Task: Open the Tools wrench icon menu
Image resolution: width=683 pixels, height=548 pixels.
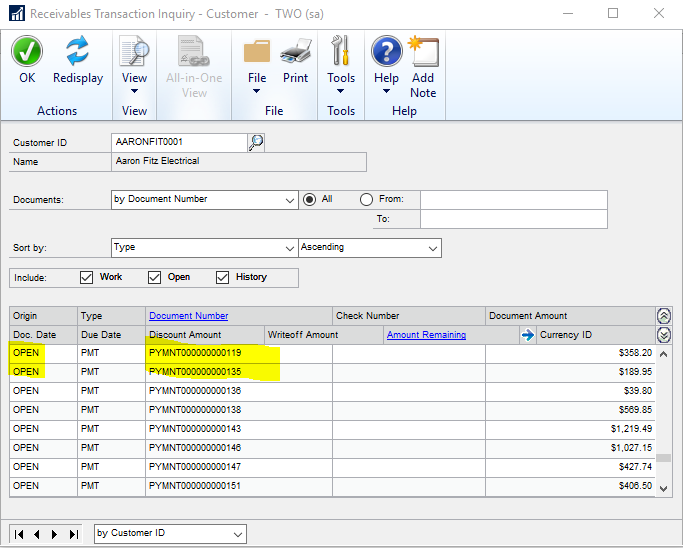Action: 341,52
